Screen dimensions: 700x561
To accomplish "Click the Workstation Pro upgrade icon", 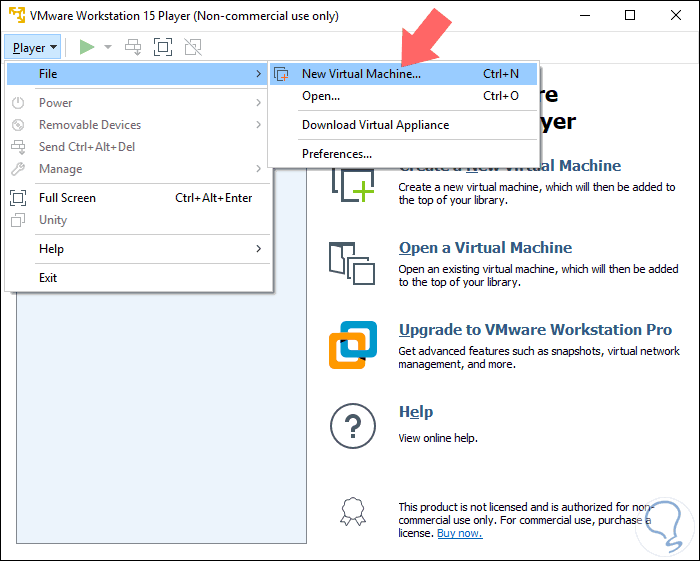I will click(353, 345).
